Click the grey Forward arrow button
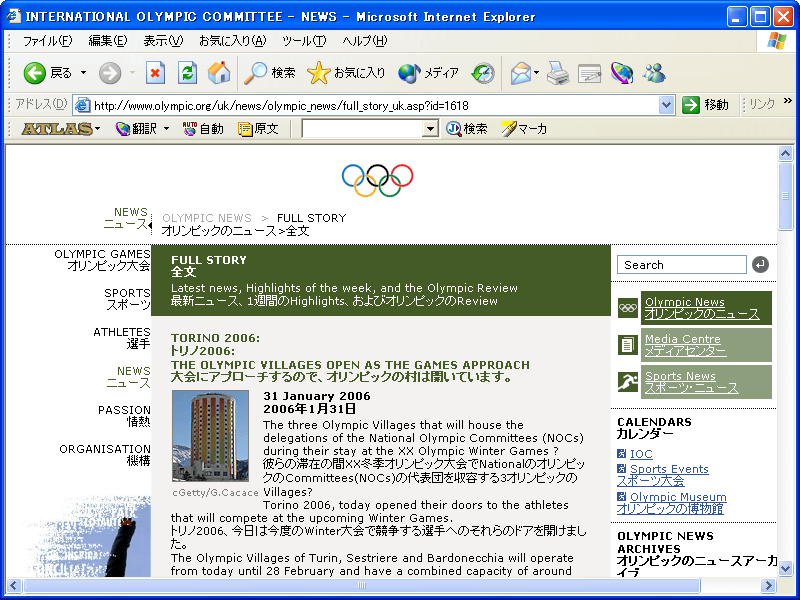Screen dimensions: 800x600 point(110,73)
